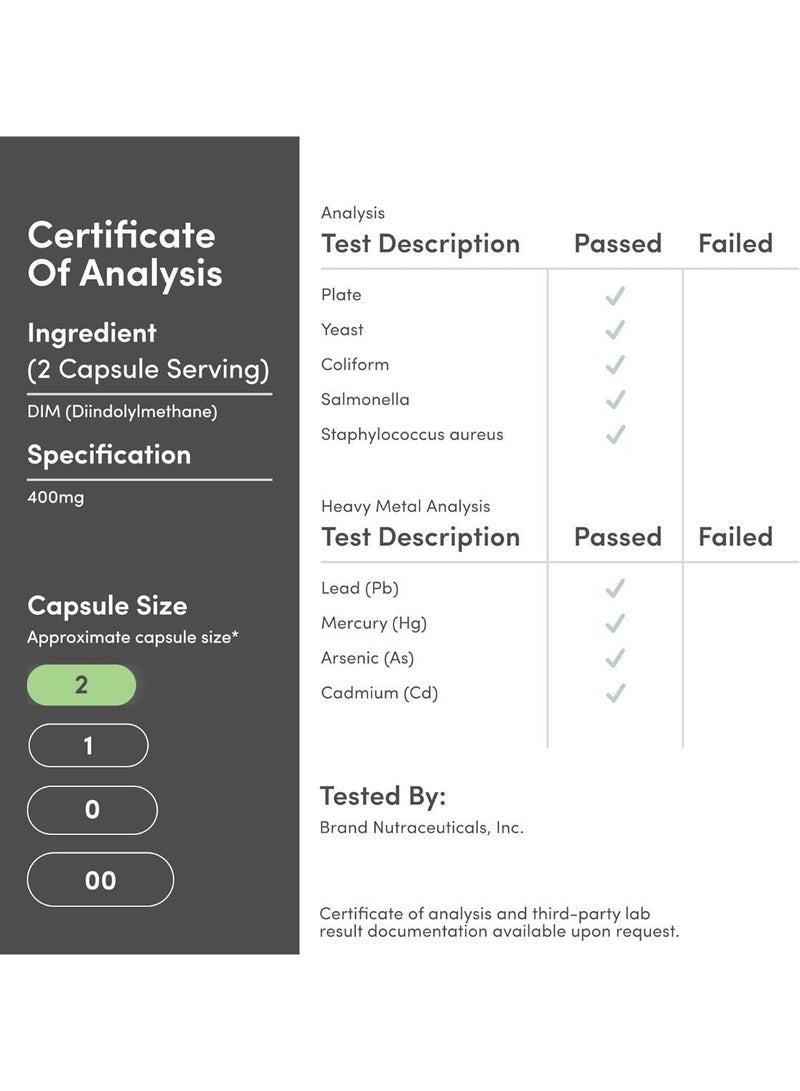Click the Cadmium (Cd) passed checkmark
The height and width of the screenshot is (1091, 800).
(x=615, y=693)
